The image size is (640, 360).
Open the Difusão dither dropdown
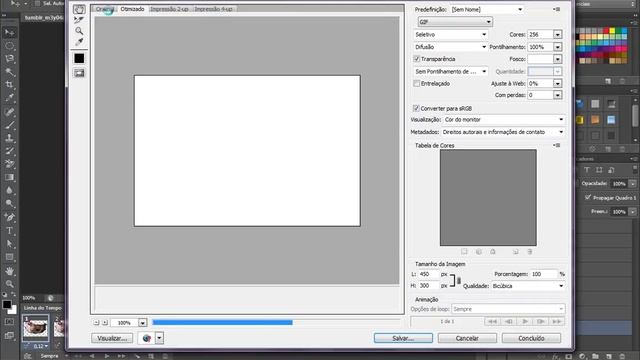click(x=451, y=47)
